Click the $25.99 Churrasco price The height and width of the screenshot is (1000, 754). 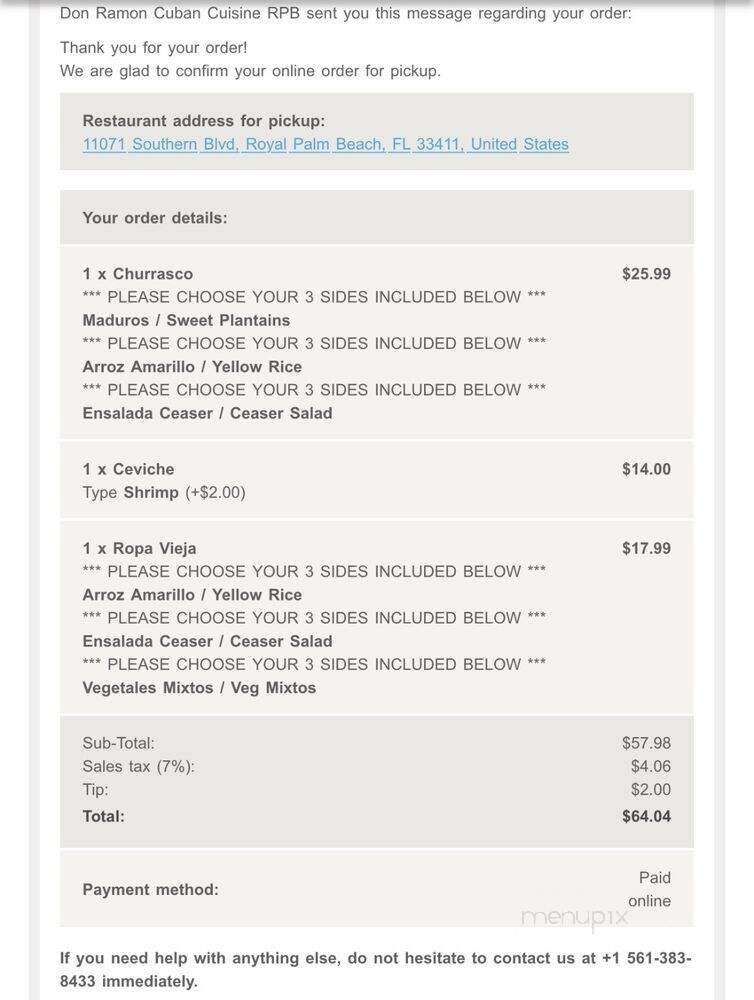646,274
